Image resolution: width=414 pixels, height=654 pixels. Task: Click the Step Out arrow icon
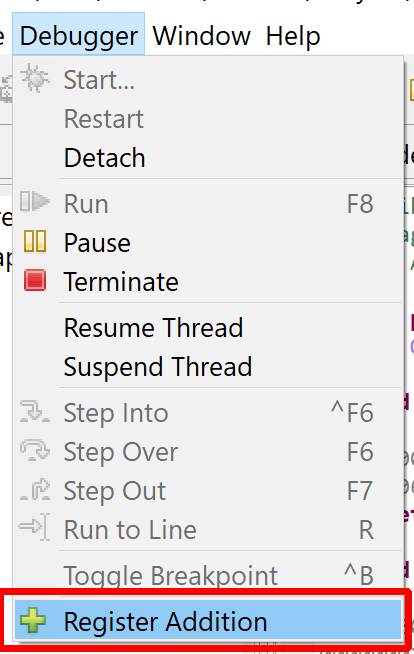point(35,489)
